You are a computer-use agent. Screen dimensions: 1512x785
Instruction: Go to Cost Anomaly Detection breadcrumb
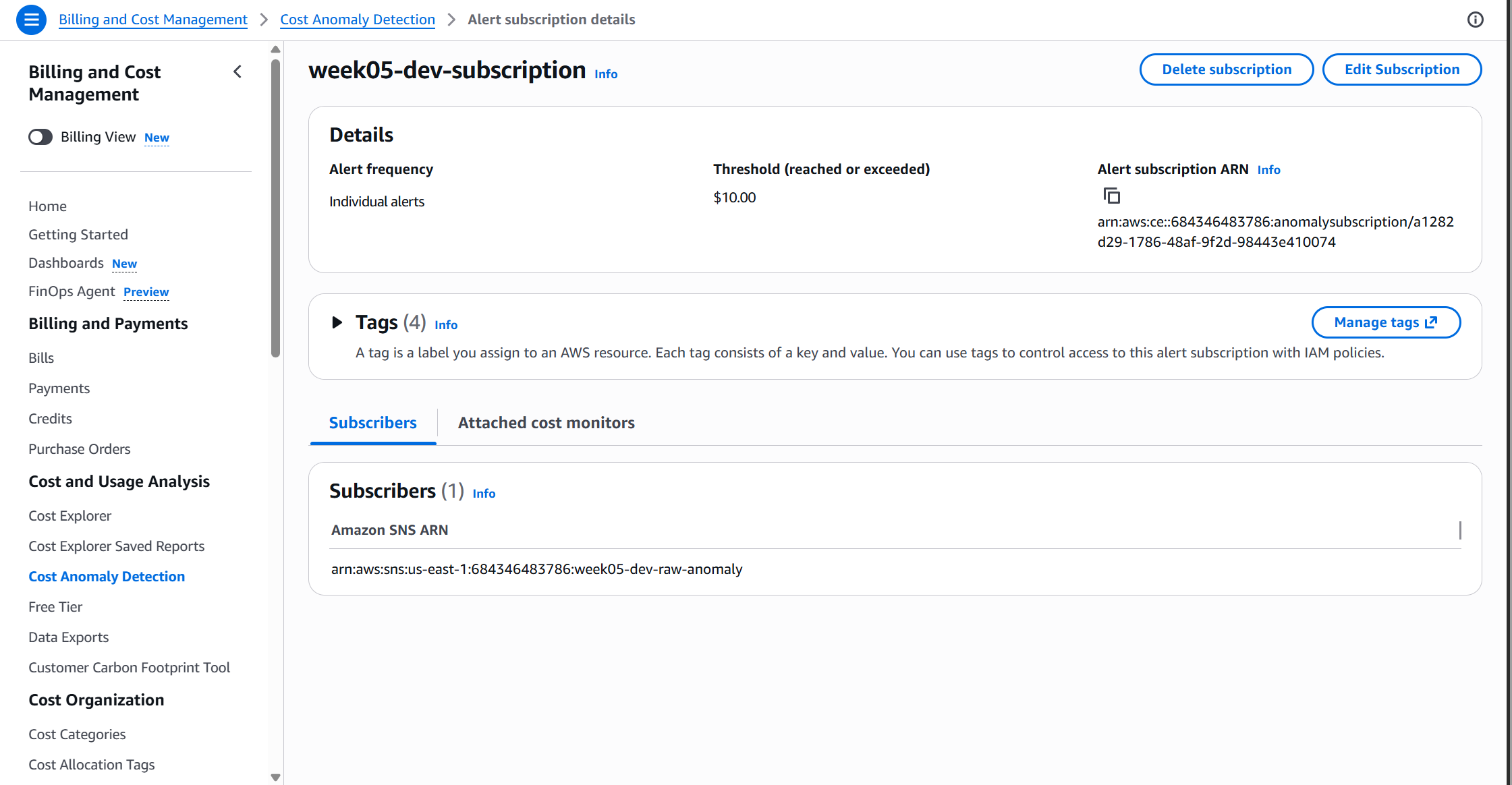358,20
